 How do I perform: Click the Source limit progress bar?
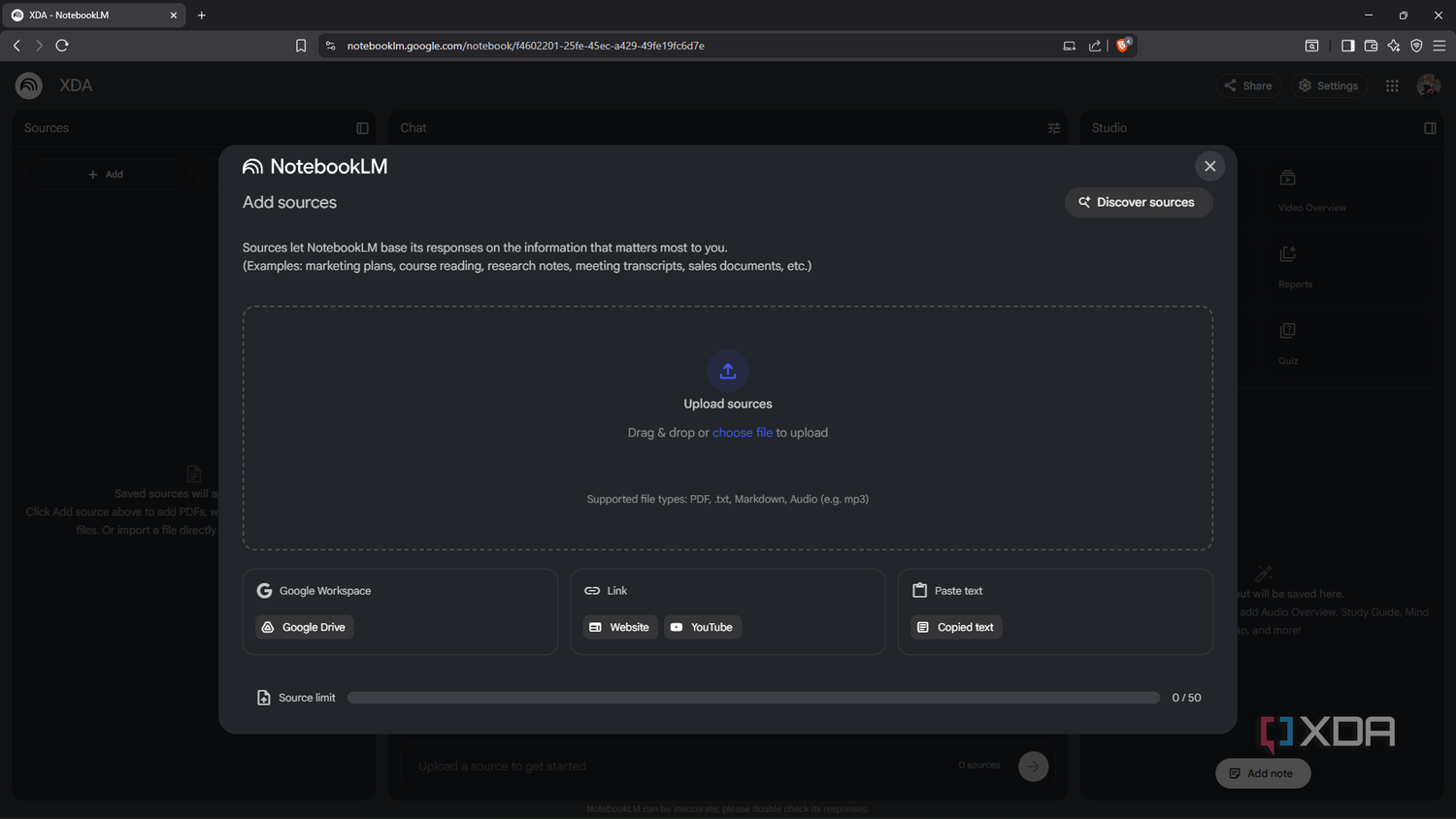(x=753, y=698)
